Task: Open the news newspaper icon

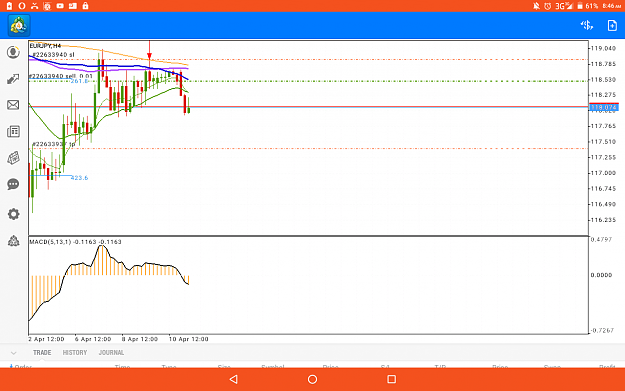Action: 13,132
